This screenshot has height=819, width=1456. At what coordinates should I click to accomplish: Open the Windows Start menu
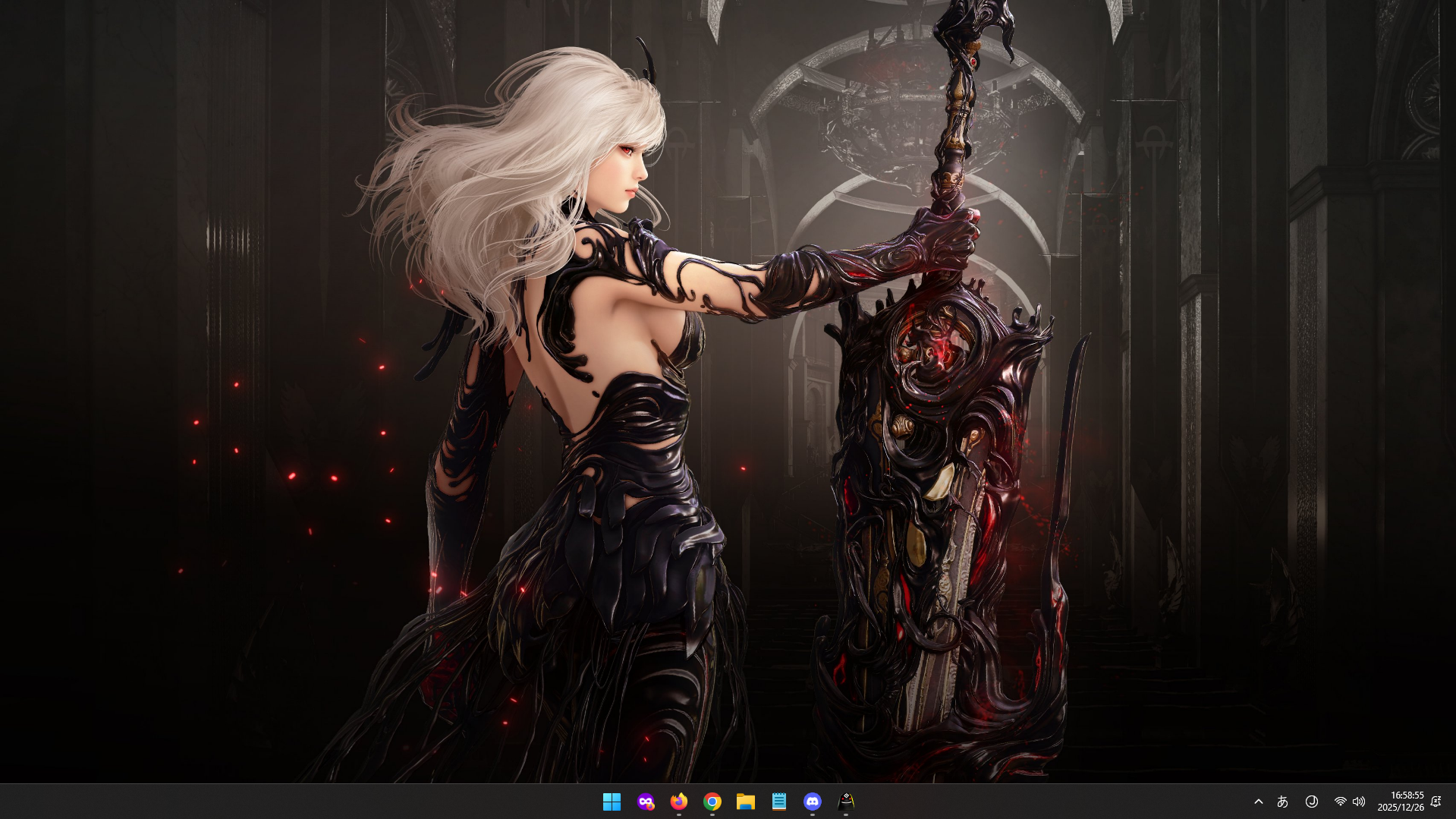click(x=612, y=802)
